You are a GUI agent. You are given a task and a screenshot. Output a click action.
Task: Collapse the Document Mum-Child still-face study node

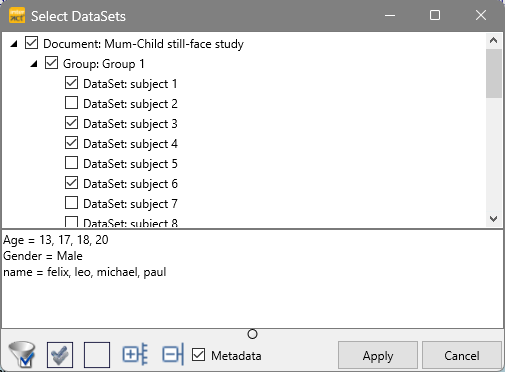[x=14, y=44]
